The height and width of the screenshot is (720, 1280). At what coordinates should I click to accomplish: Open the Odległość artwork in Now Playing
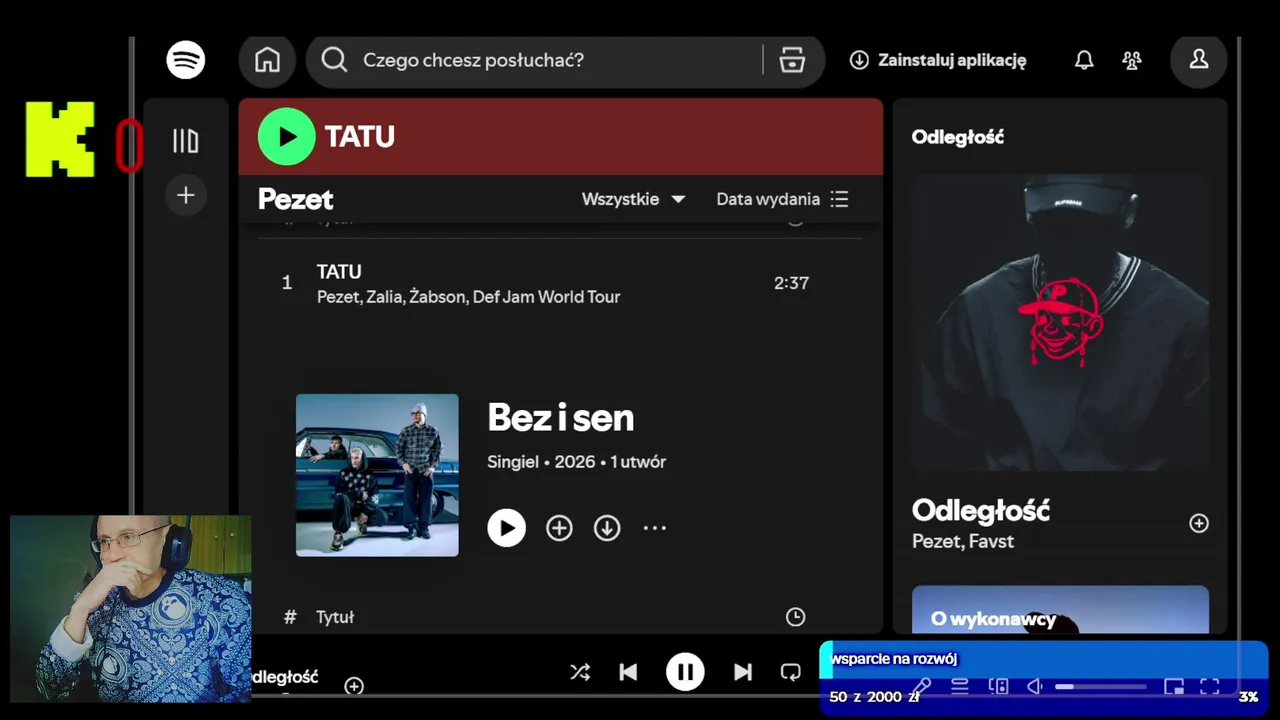point(1060,323)
